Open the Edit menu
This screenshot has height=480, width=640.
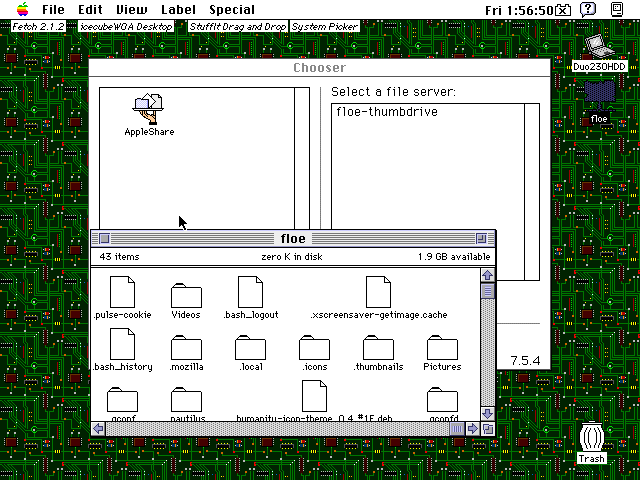coord(90,9)
